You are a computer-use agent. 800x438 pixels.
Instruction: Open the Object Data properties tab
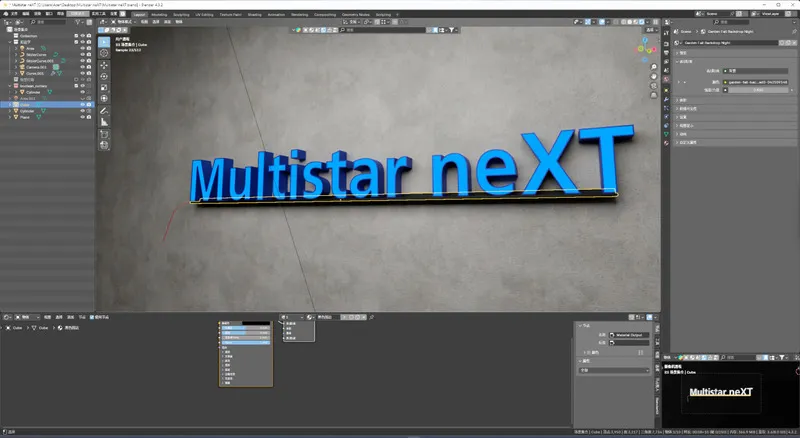pyautogui.click(x=666, y=134)
